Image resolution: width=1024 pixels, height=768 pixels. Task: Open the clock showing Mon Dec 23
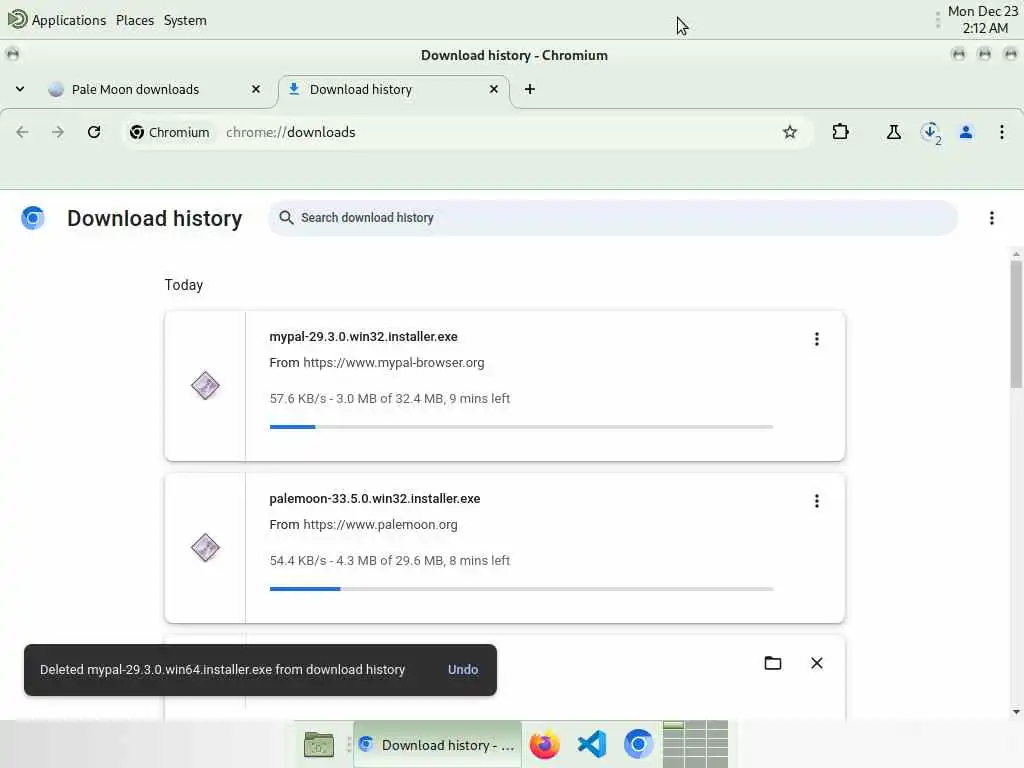(x=983, y=20)
